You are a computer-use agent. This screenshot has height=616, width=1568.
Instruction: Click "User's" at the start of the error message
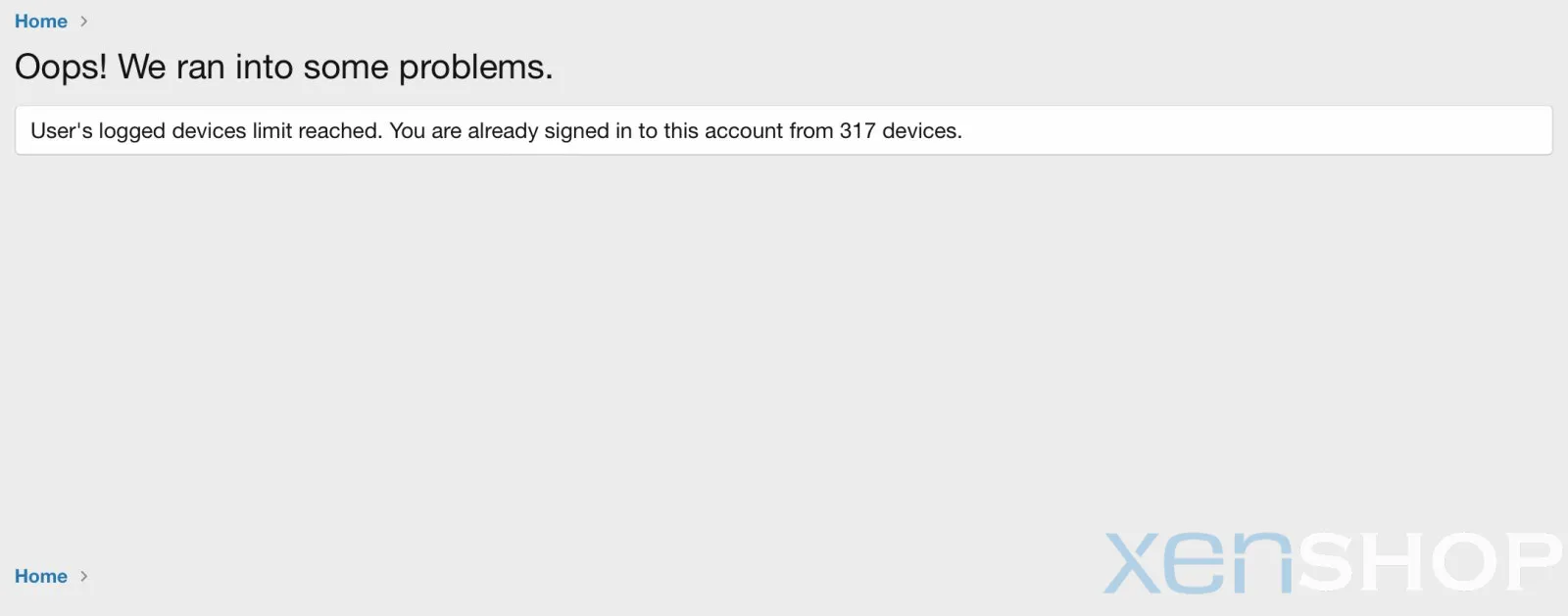(62, 131)
